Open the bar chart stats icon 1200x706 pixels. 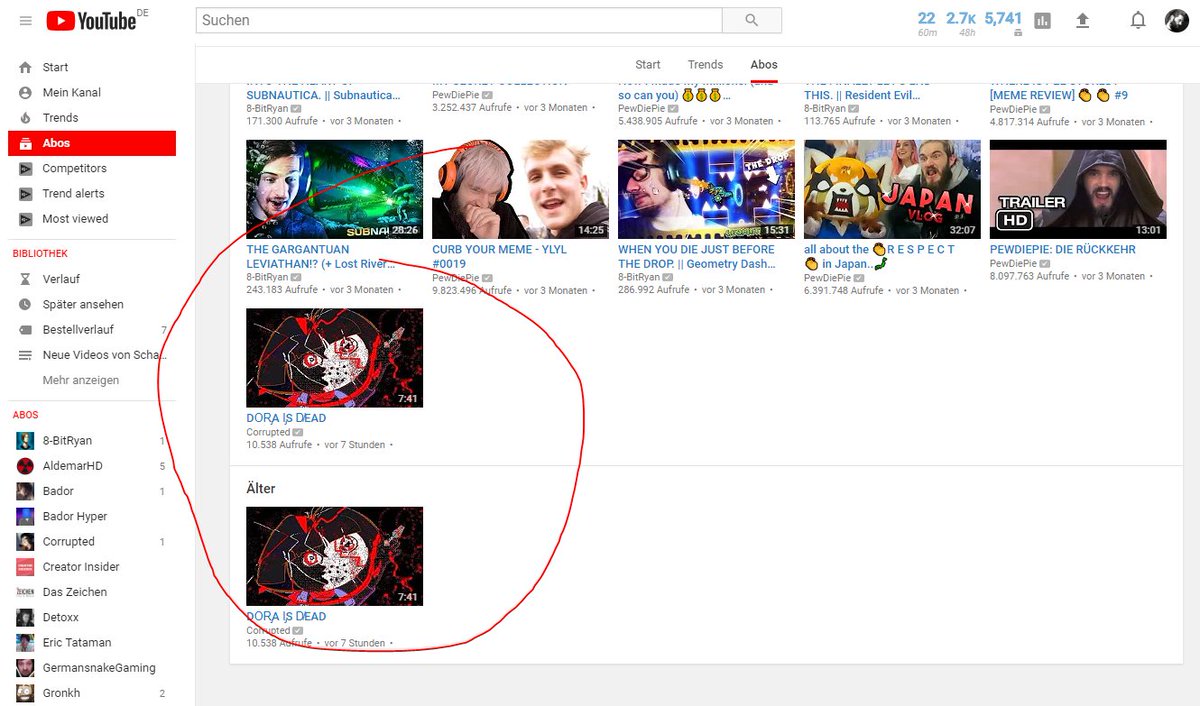pos(1043,20)
